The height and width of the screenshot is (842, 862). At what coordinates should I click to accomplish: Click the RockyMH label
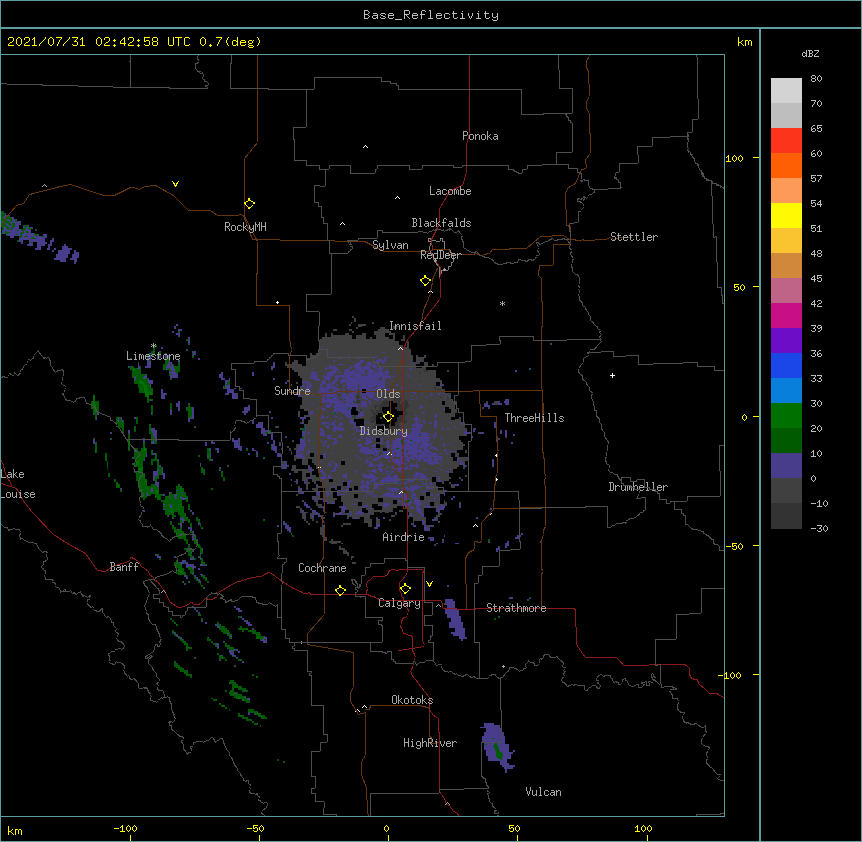click(x=245, y=227)
